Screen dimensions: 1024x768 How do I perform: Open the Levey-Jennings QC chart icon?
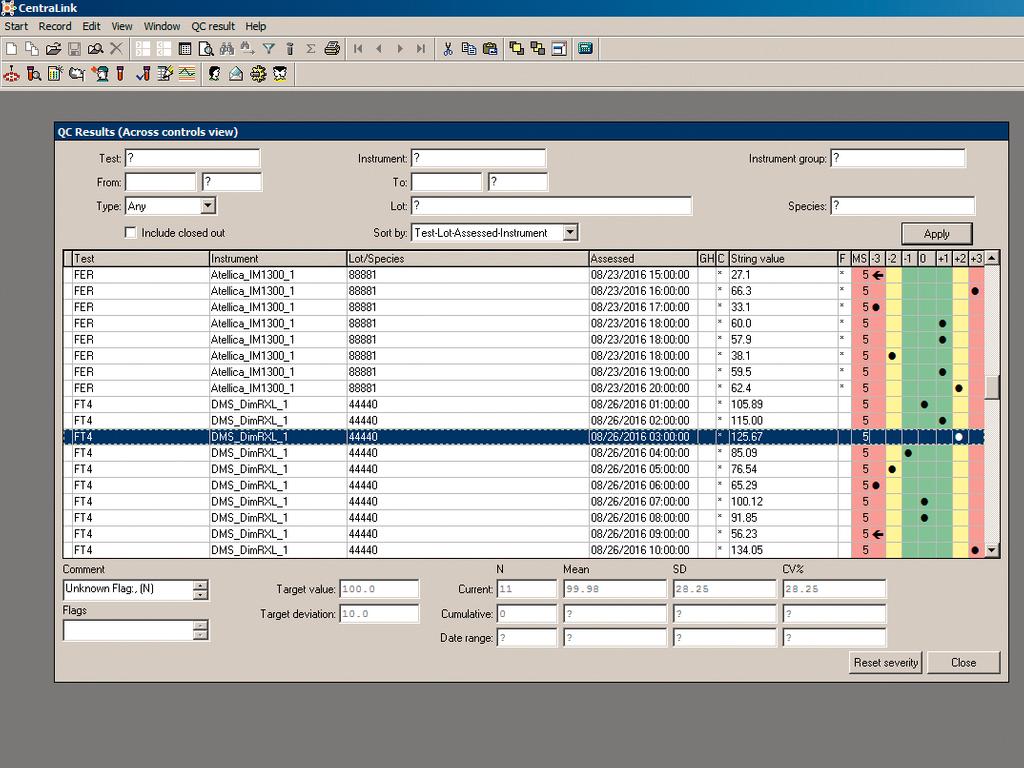pos(188,73)
